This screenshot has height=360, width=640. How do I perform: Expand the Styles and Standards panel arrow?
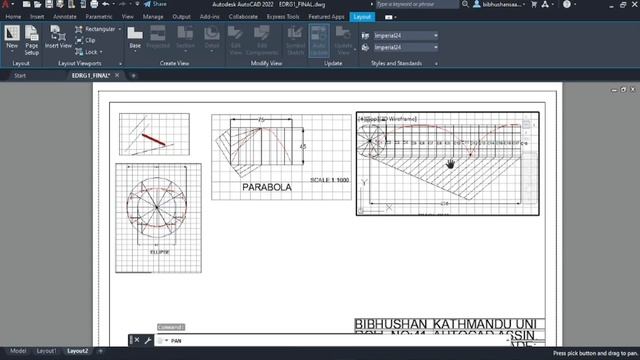[x=436, y=64]
